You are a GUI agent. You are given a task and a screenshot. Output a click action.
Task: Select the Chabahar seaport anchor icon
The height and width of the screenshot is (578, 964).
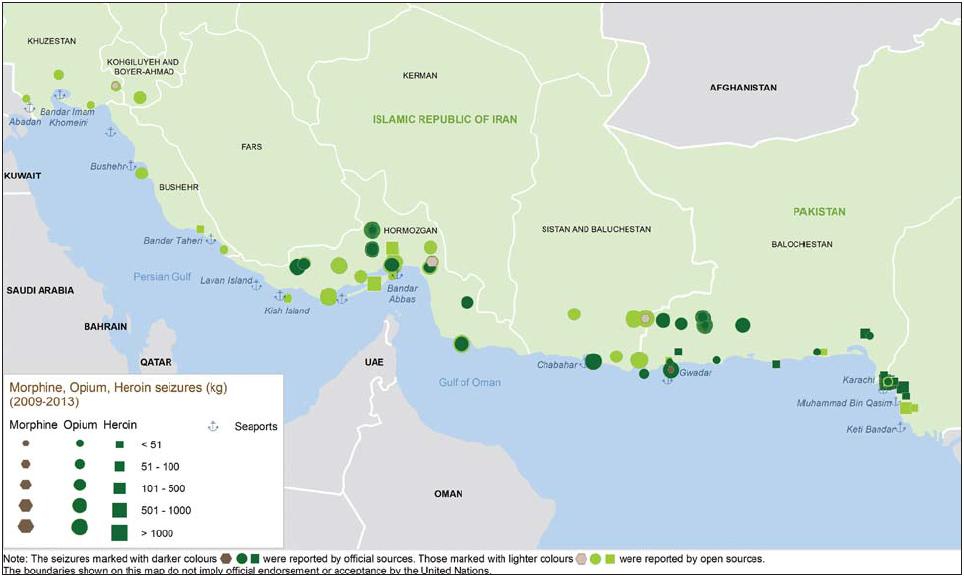pyautogui.click(x=586, y=365)
